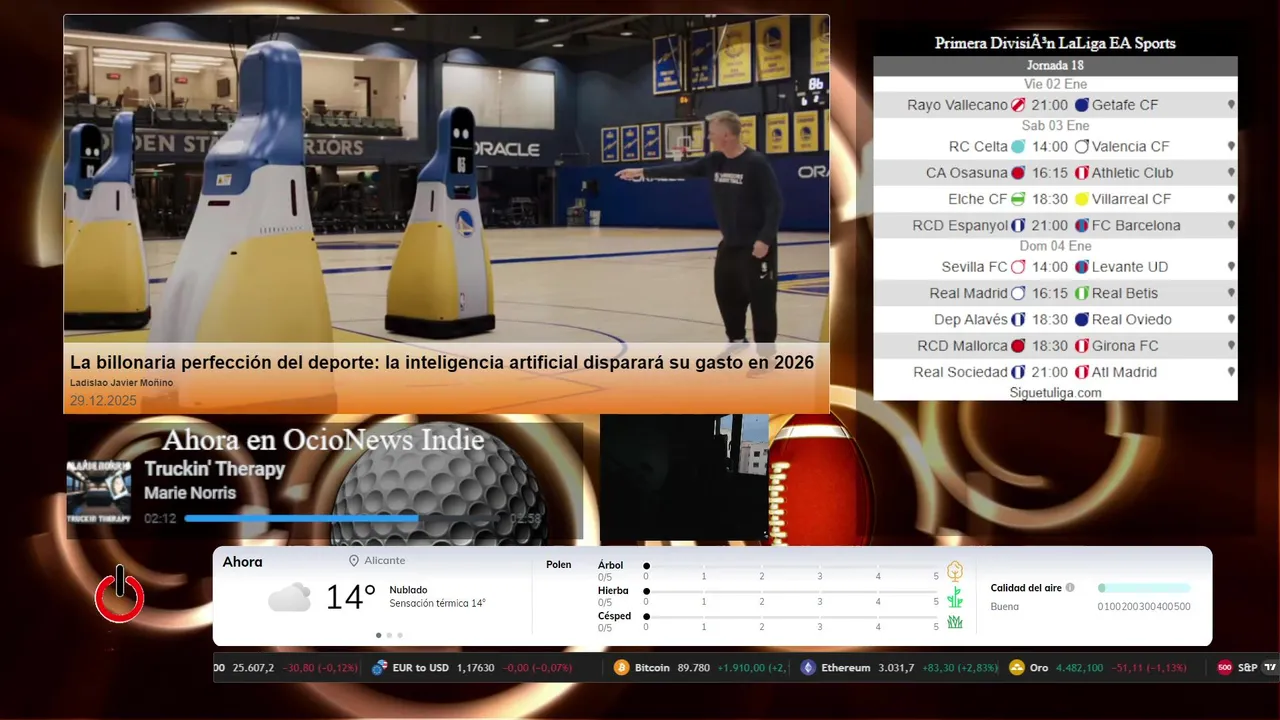Image resolution: width=1280 pixels, height=720 pixels.
Task: Click the tree pollen icon for Árbol
Action: click(x=955, y=571)
